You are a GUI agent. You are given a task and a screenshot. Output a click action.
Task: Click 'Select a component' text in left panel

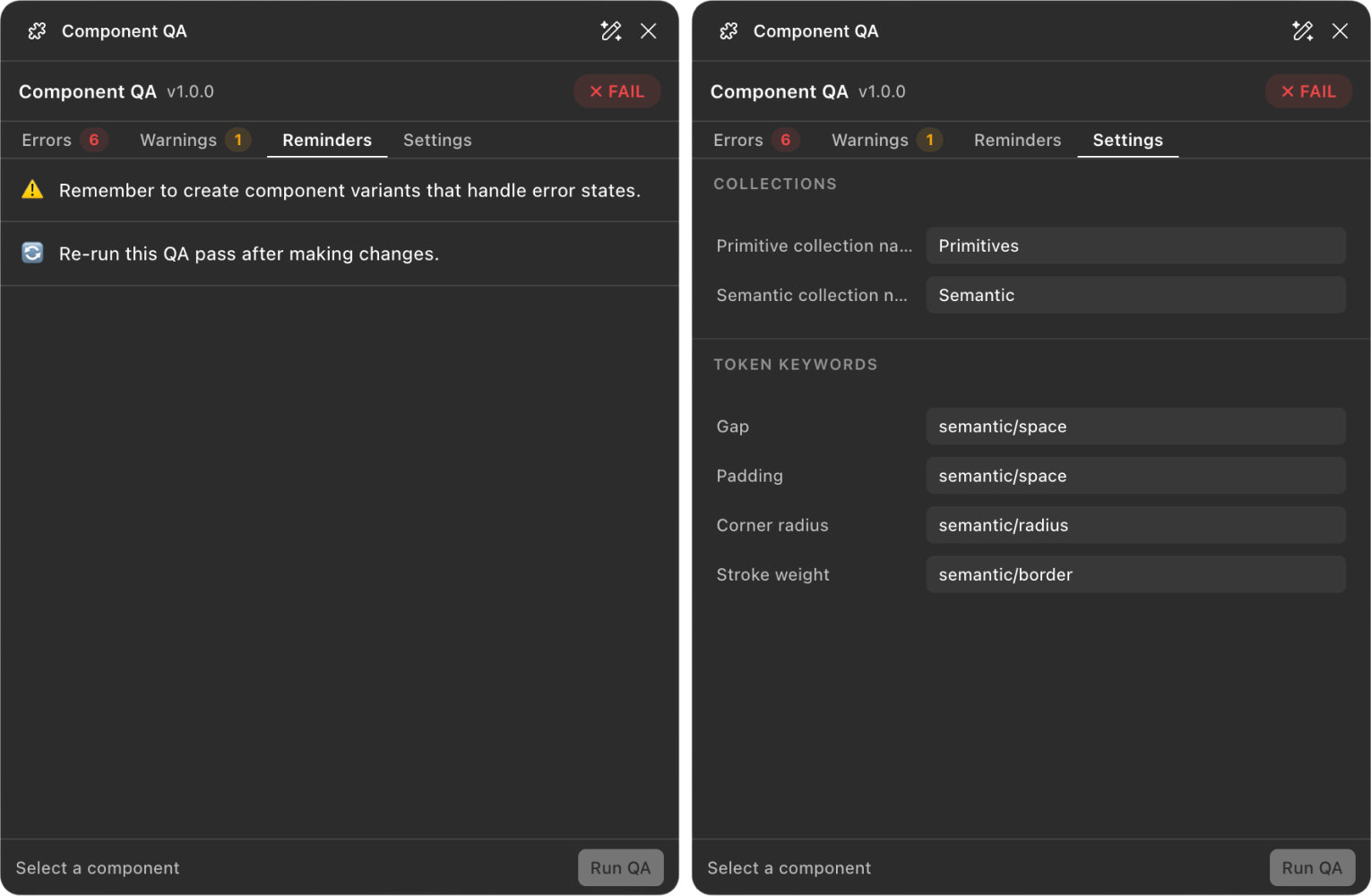tap(98, 867)
